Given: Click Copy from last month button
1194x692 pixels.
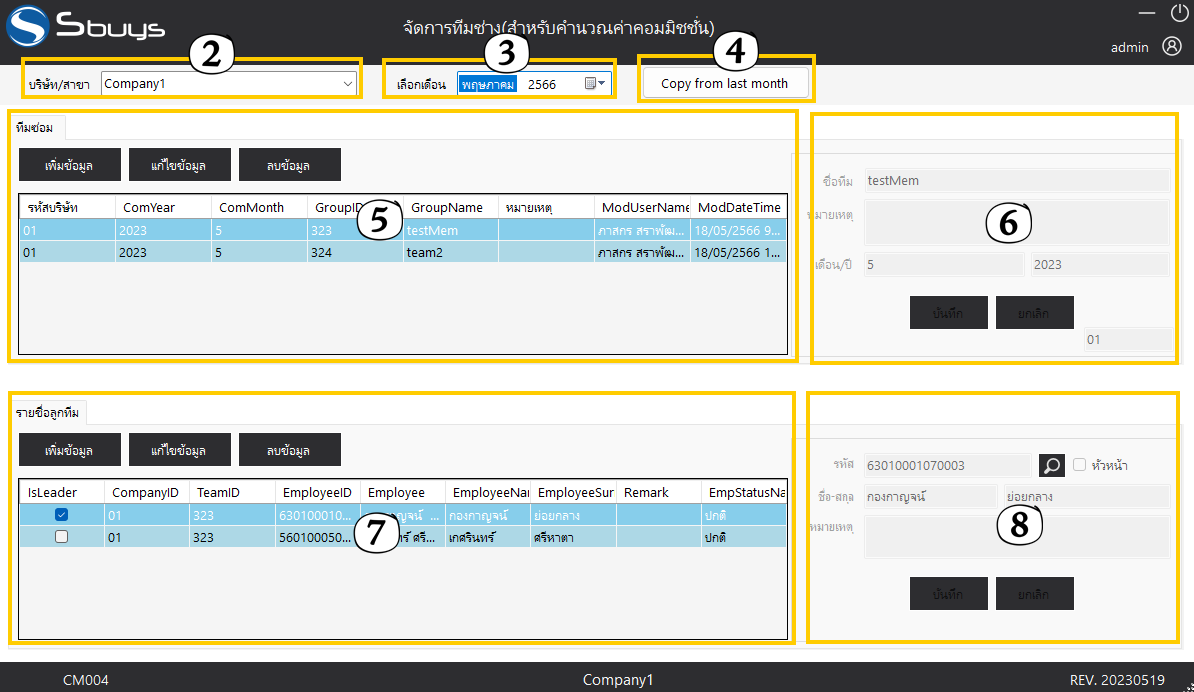Looking at the screenshot, I should click(x=724, y=84).
